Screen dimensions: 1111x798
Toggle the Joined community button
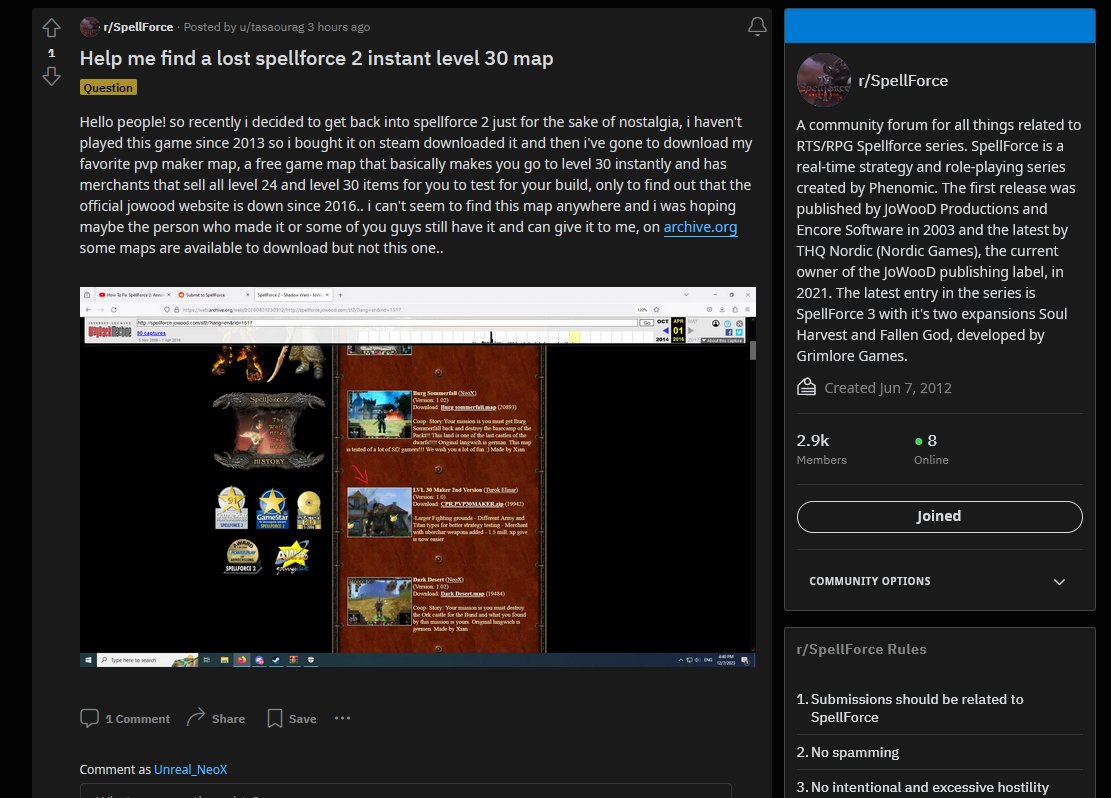[x=939, y=516]
